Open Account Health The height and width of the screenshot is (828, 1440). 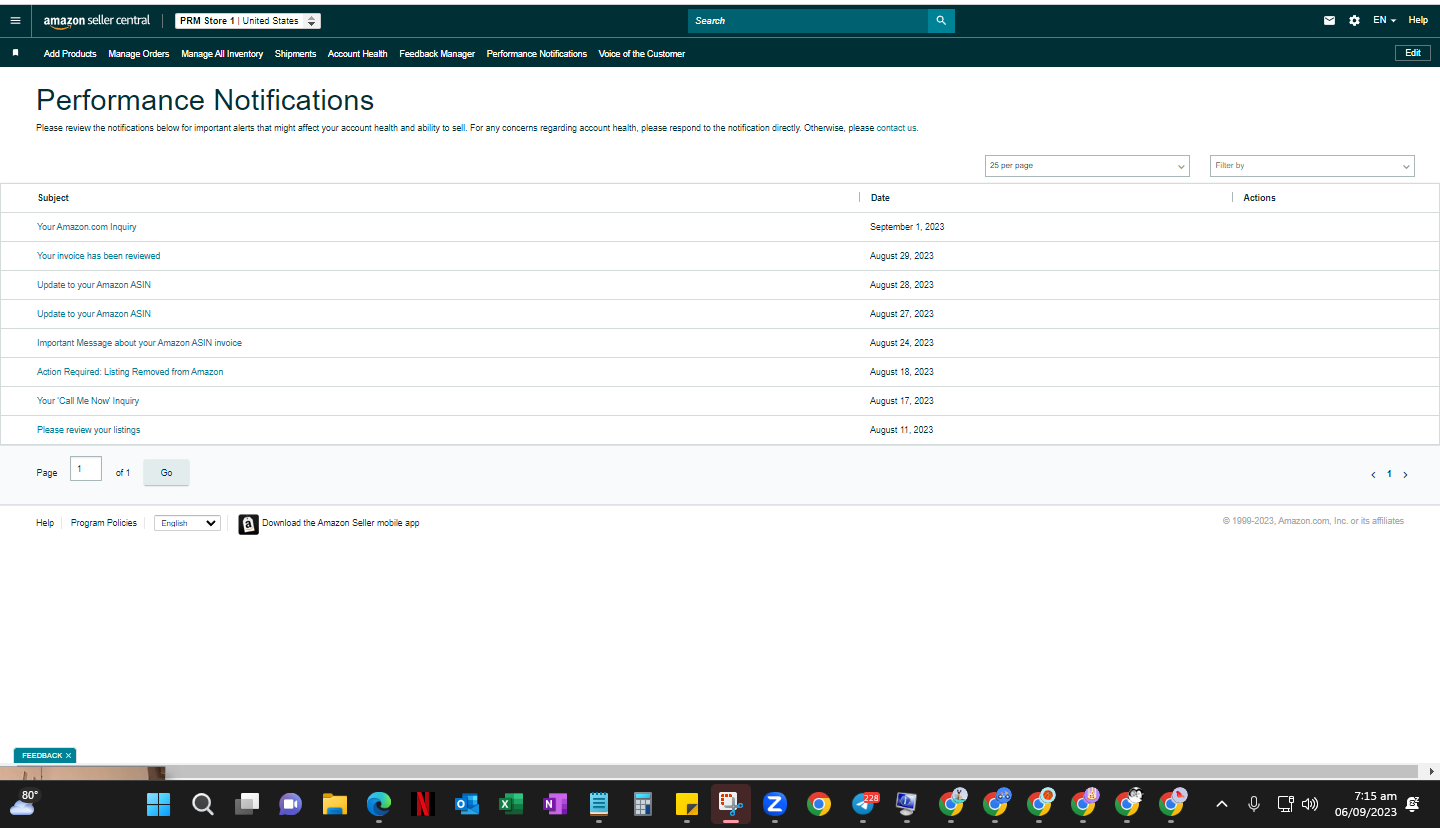pos(357,54)
